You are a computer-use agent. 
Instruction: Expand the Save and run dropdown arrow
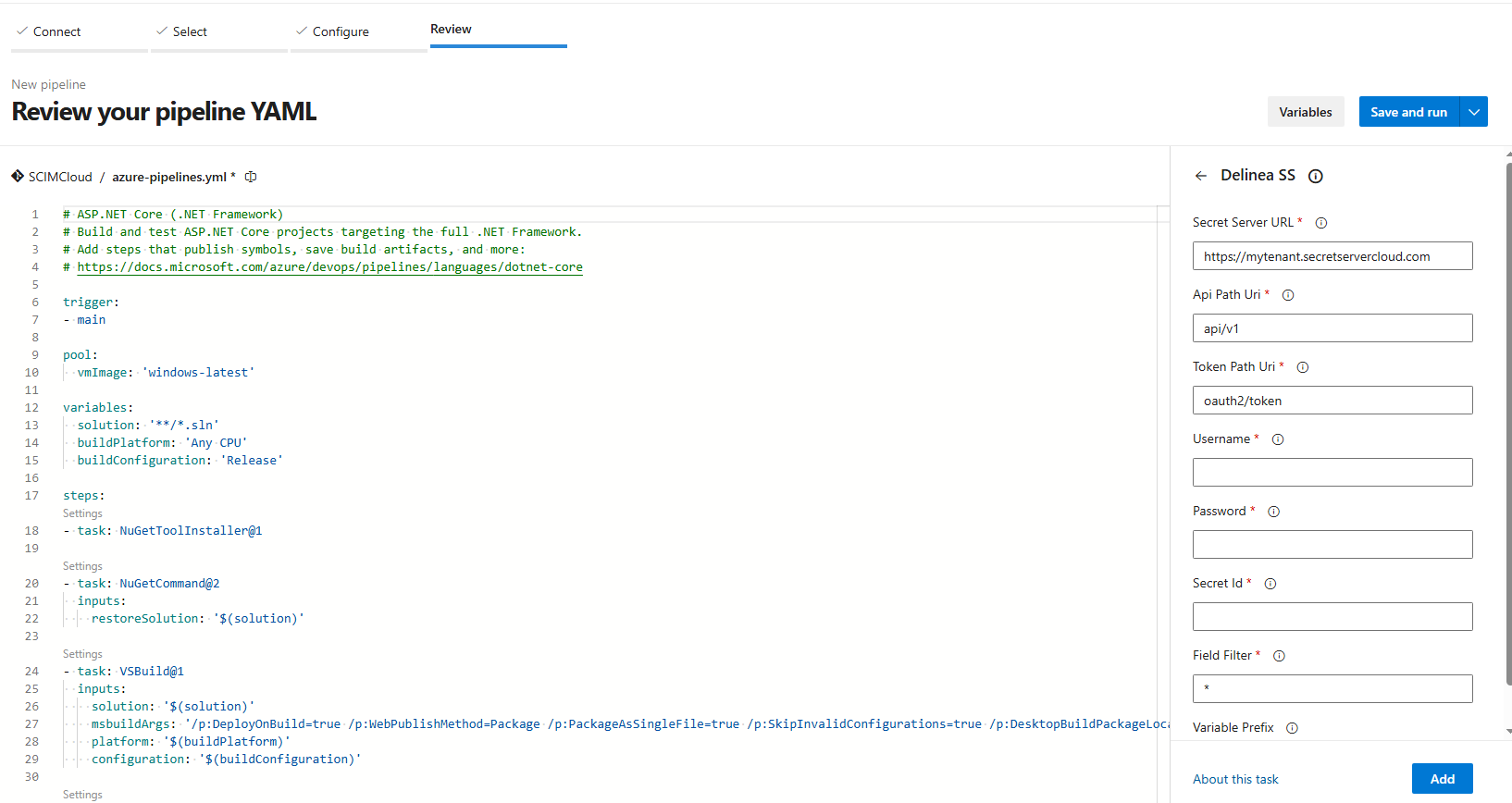[1474, 112]
